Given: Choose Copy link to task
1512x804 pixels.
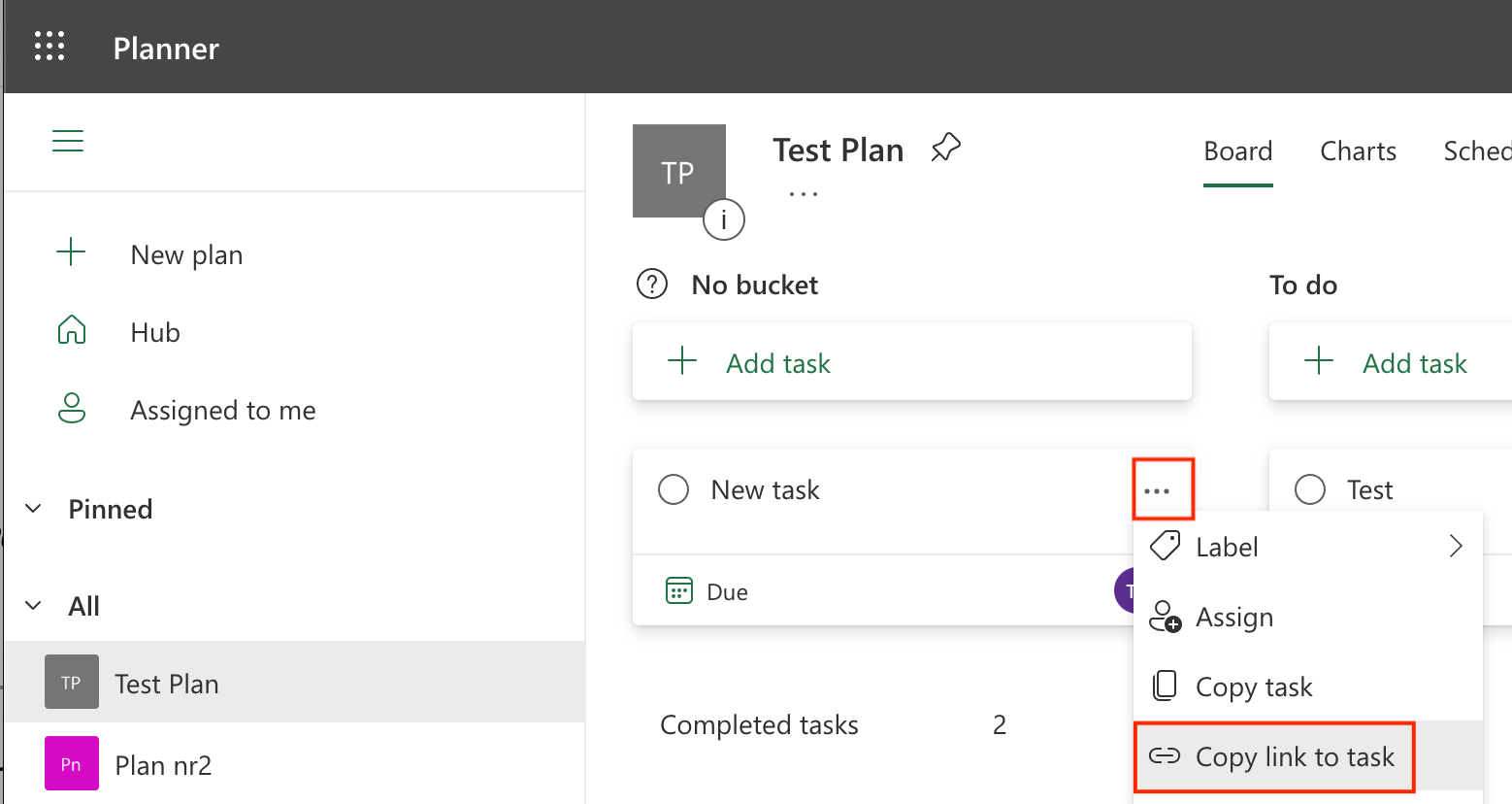Looking at the screenshot, I should pos(1308,756).
